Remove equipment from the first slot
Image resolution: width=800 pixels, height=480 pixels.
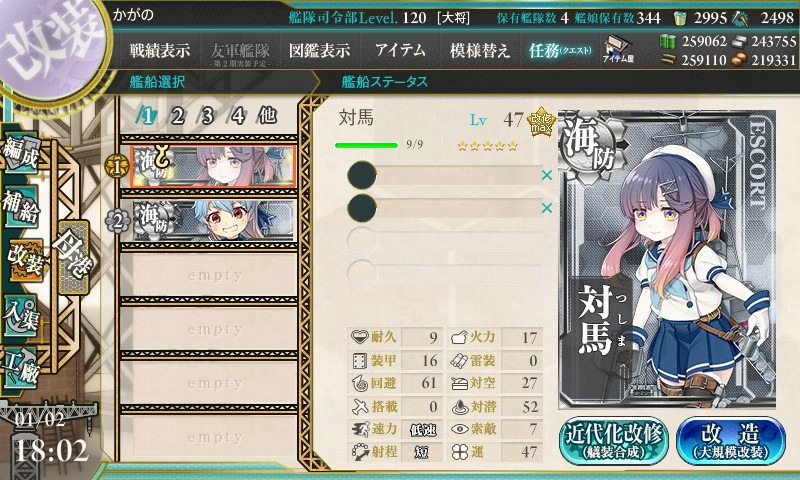[x=547, y=175]
